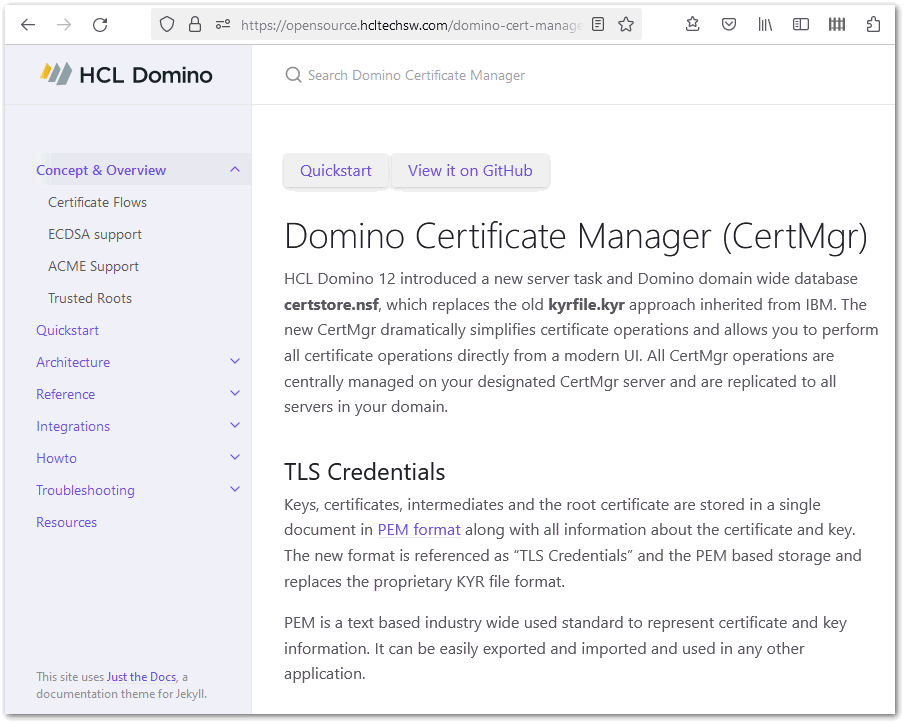Open the ACME Support page
The image size is (904, 723).
(x=93, y=266)
